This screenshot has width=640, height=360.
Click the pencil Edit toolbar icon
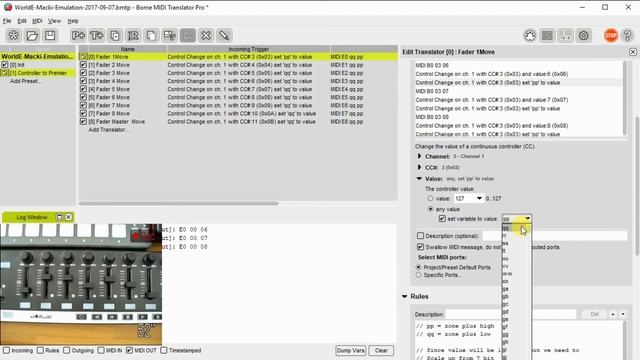tap(224, 36)
